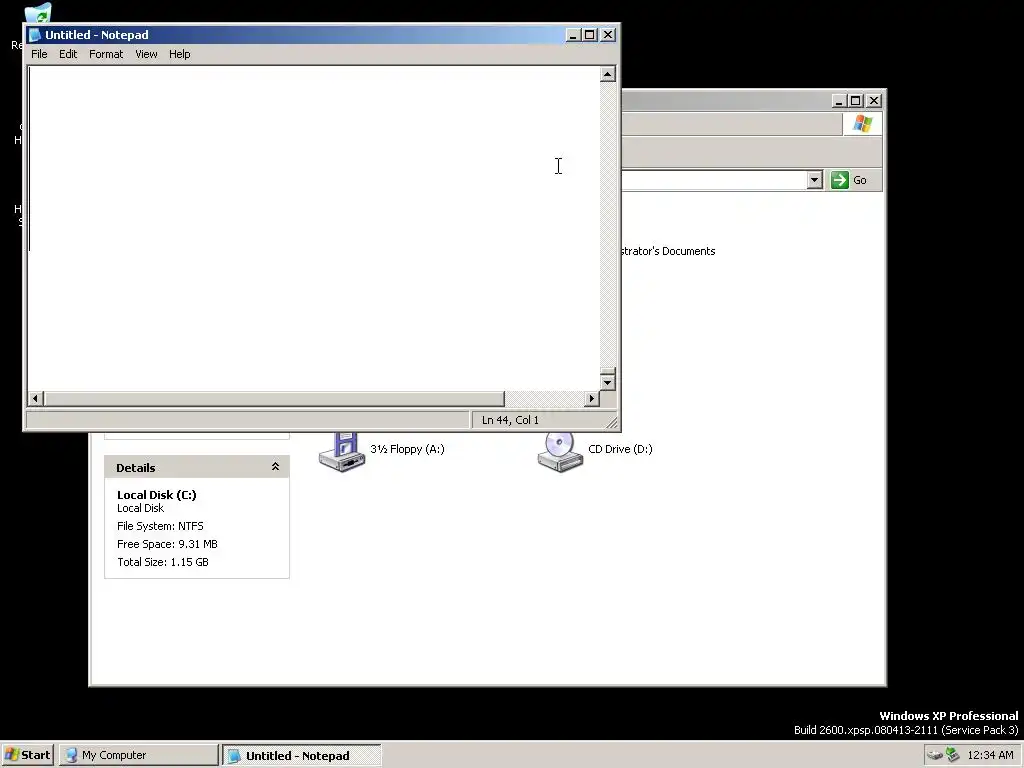The image size is (1024, 768).
Task: Click the Notepad vertical scroll down arrow
Action: pos(607,383)
